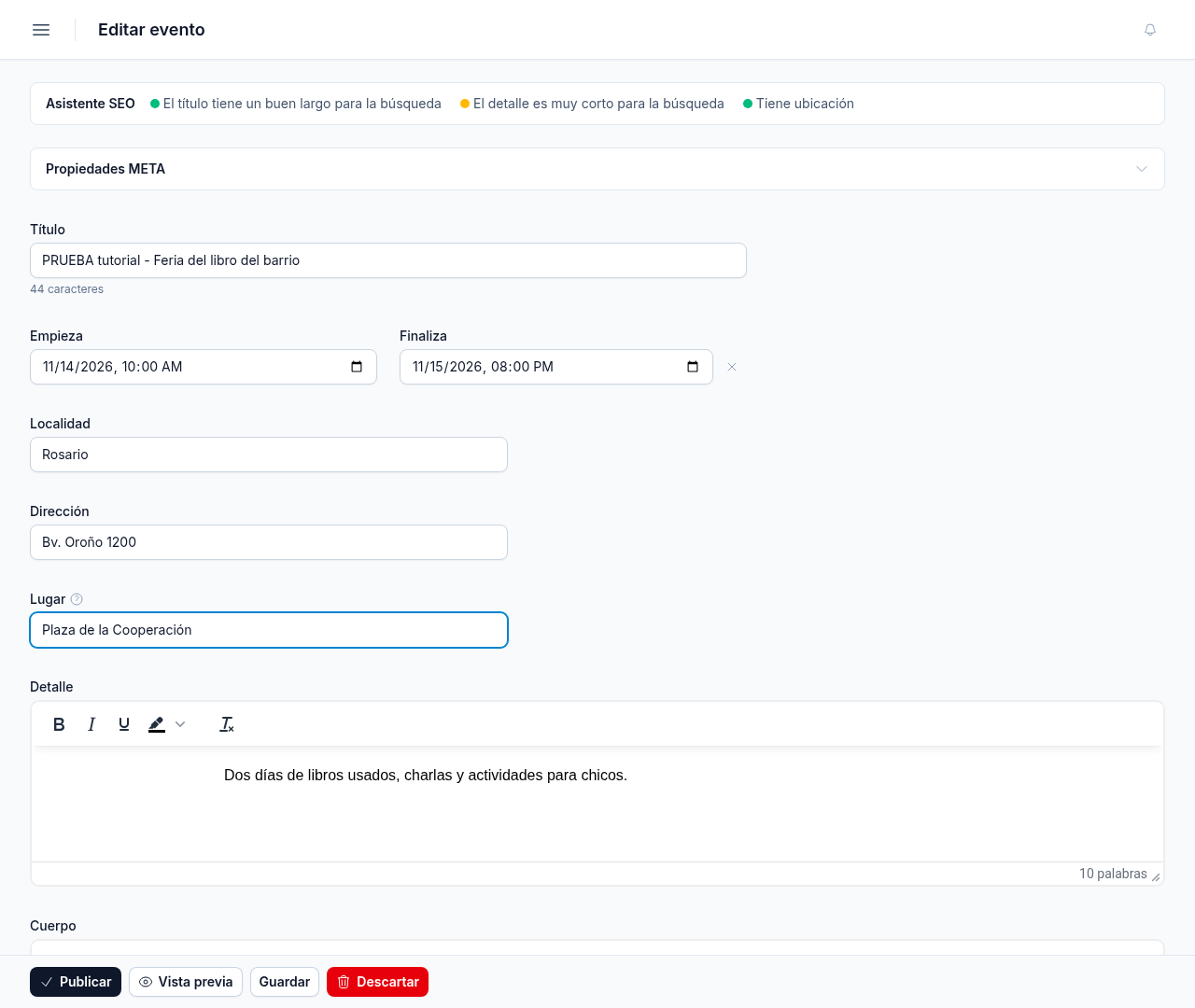Open the Finaliza calendar picker icon
1195x1008 pixels.
click(693, 367)
